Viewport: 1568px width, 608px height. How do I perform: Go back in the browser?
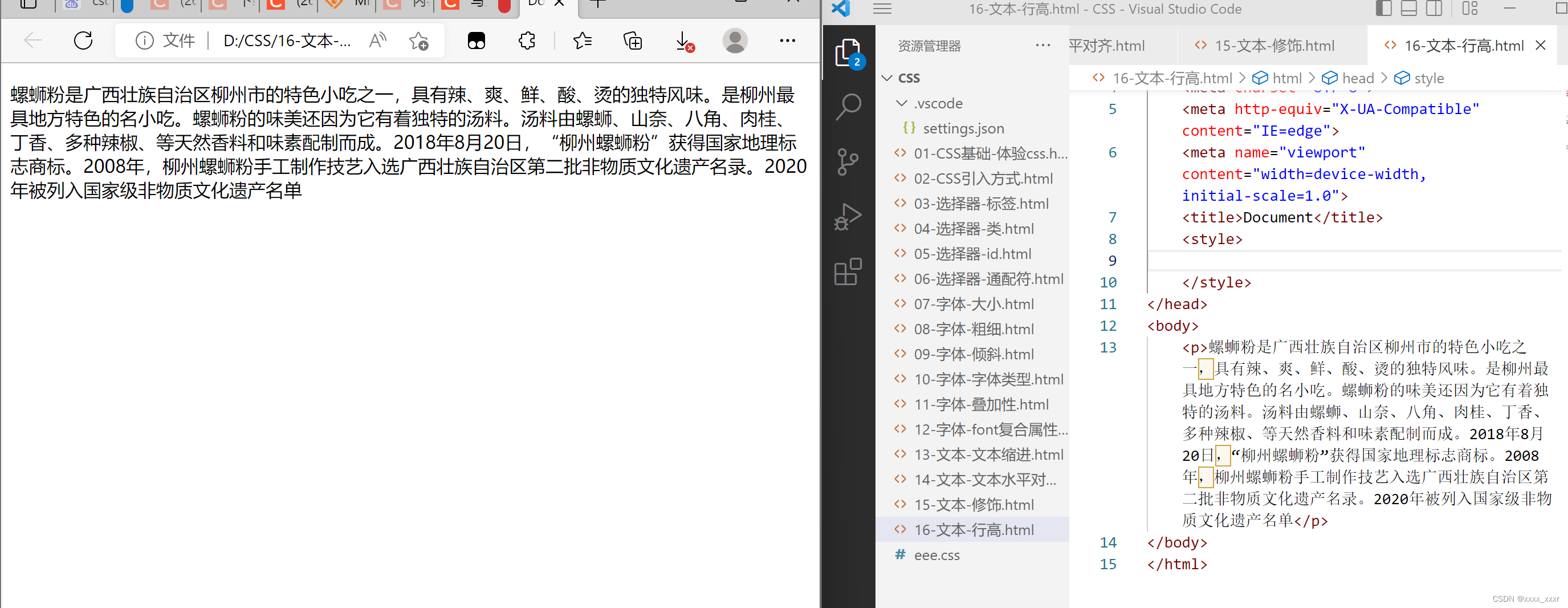[33, 41]
